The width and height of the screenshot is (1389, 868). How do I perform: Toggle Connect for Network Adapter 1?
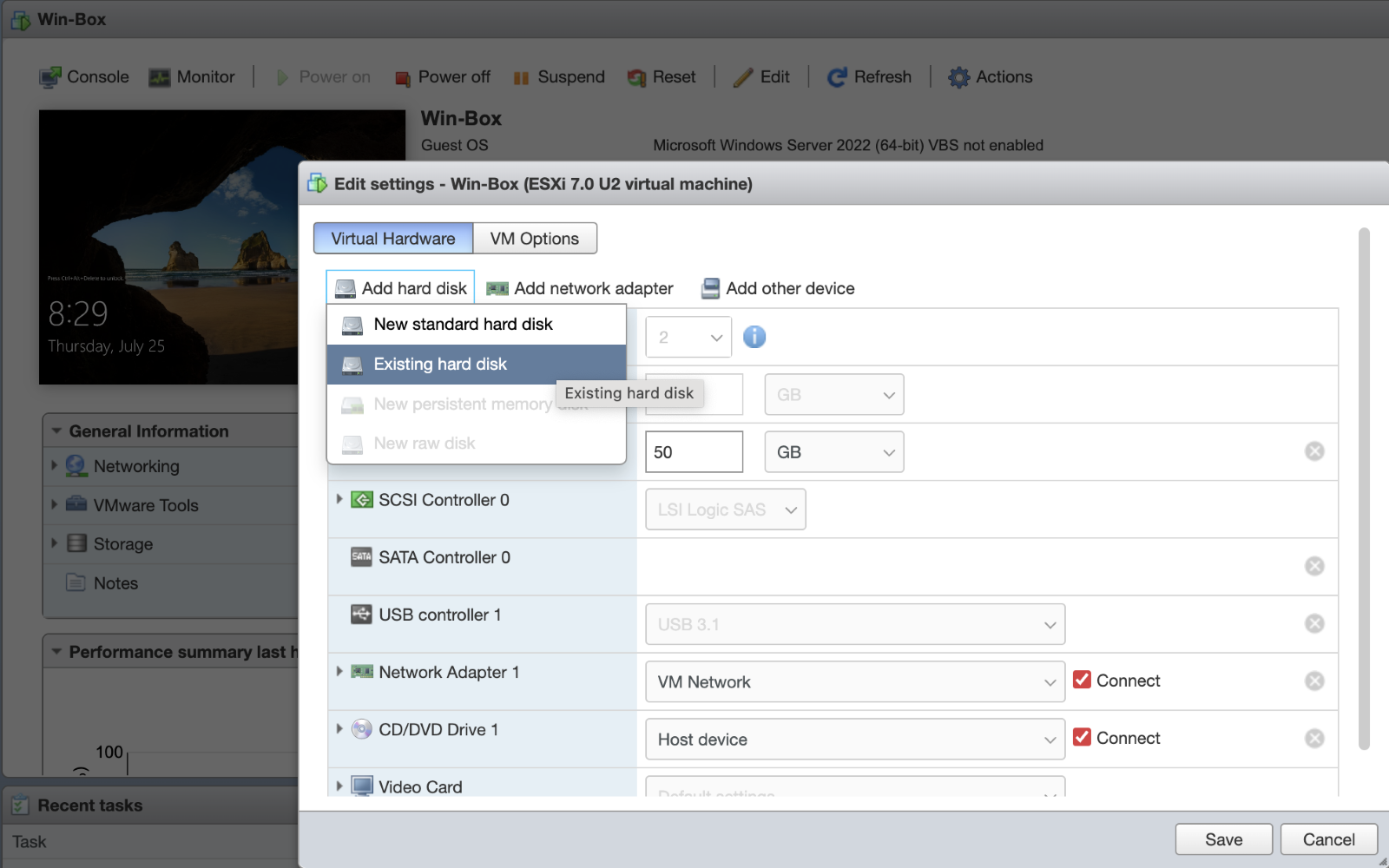tap(1082, 680)
